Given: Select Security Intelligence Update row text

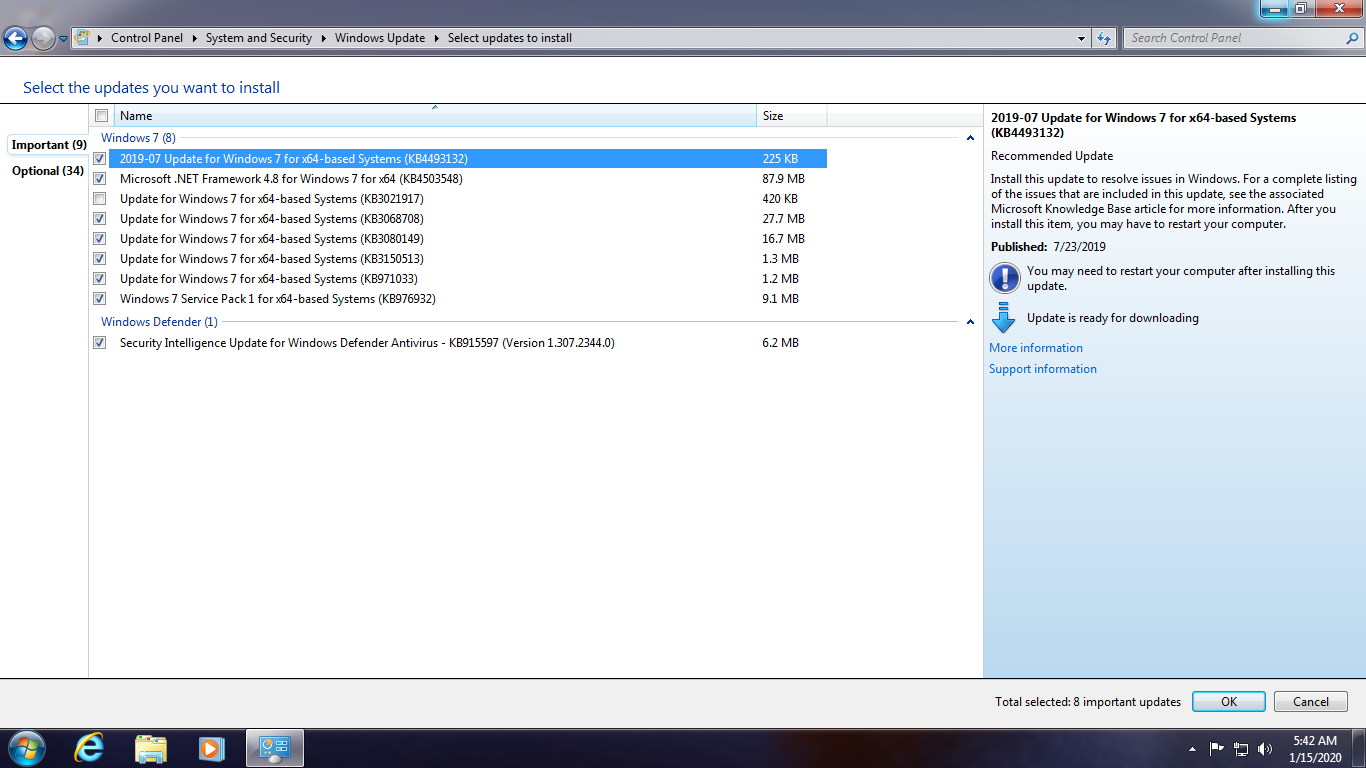Looking at the screenshot, I should (367, 343).
